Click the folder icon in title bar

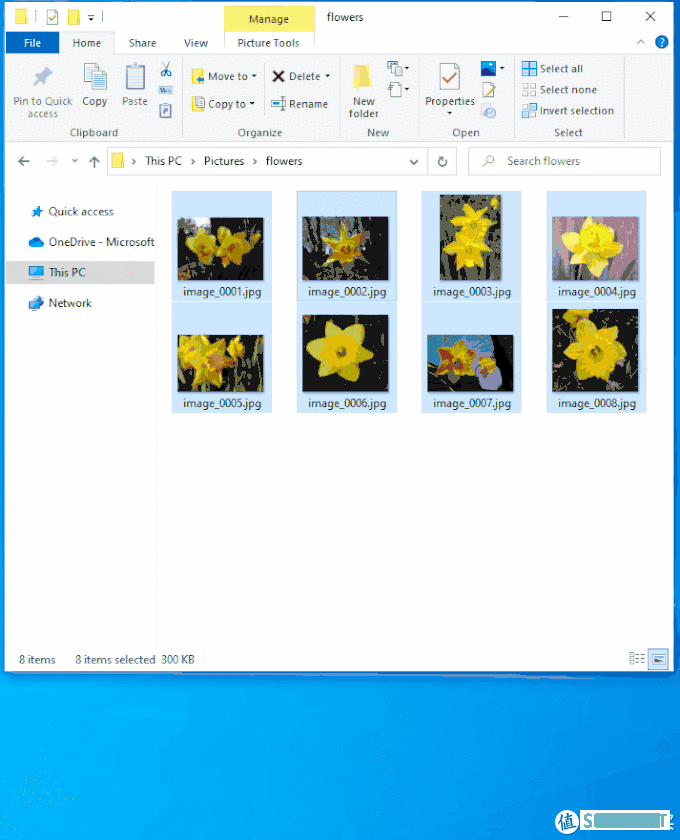(x=21, y=17)
